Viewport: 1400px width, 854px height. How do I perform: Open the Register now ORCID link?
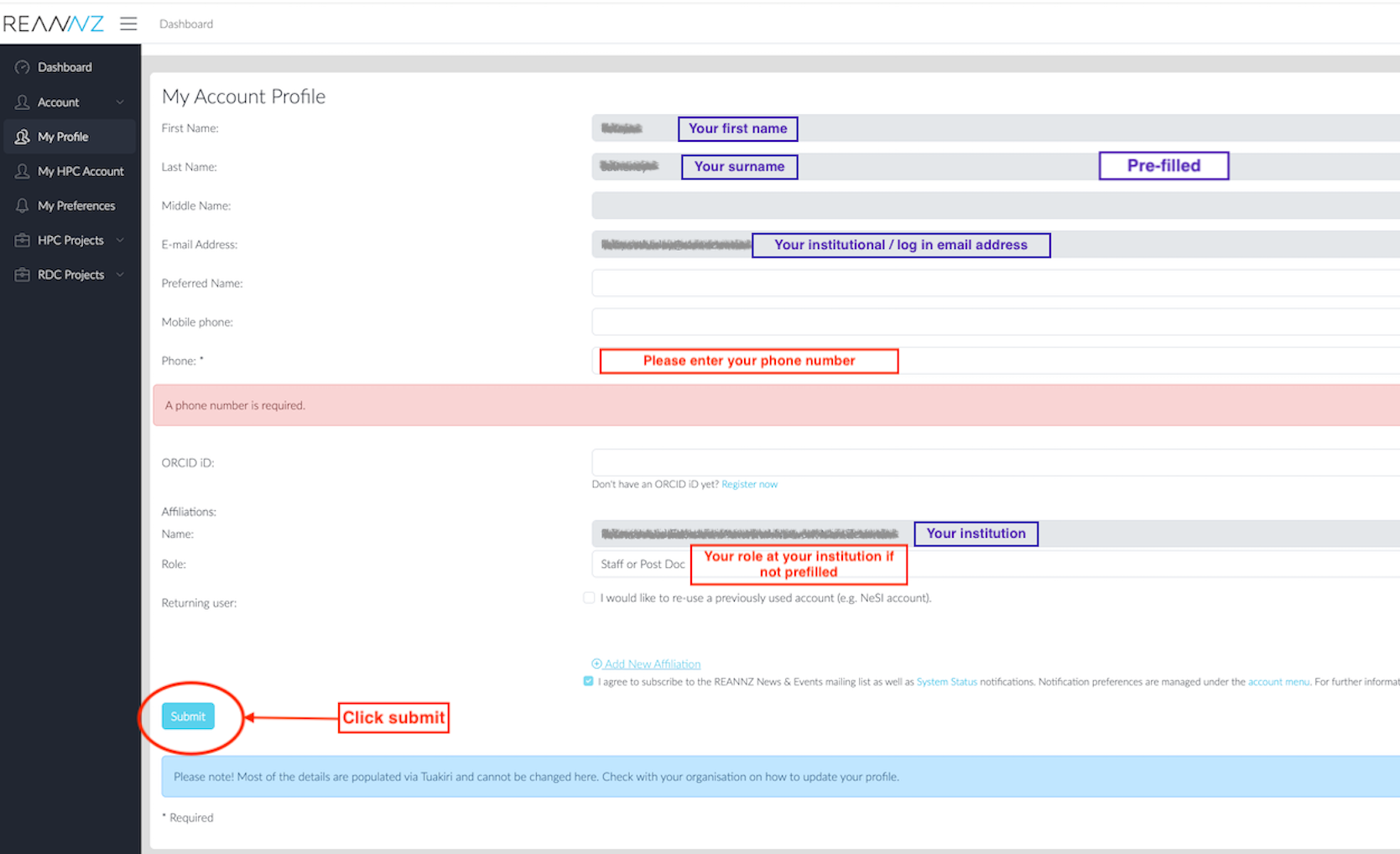[749, 484]
